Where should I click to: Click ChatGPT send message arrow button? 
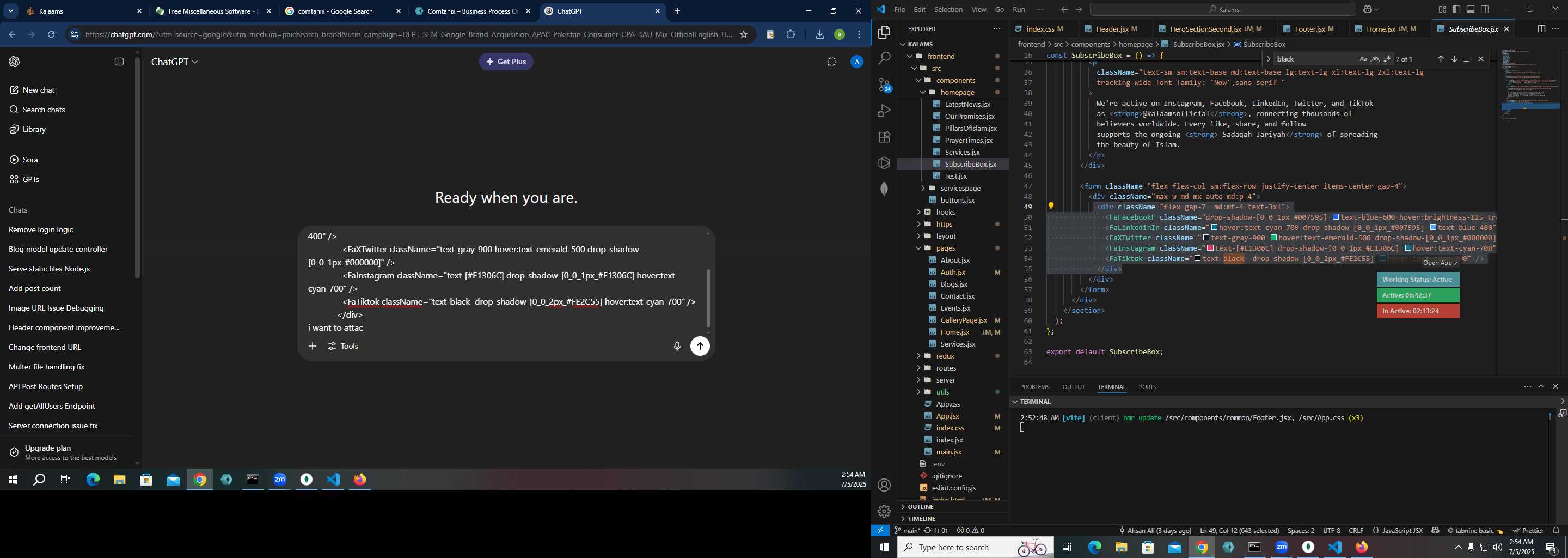pos(700,346)
